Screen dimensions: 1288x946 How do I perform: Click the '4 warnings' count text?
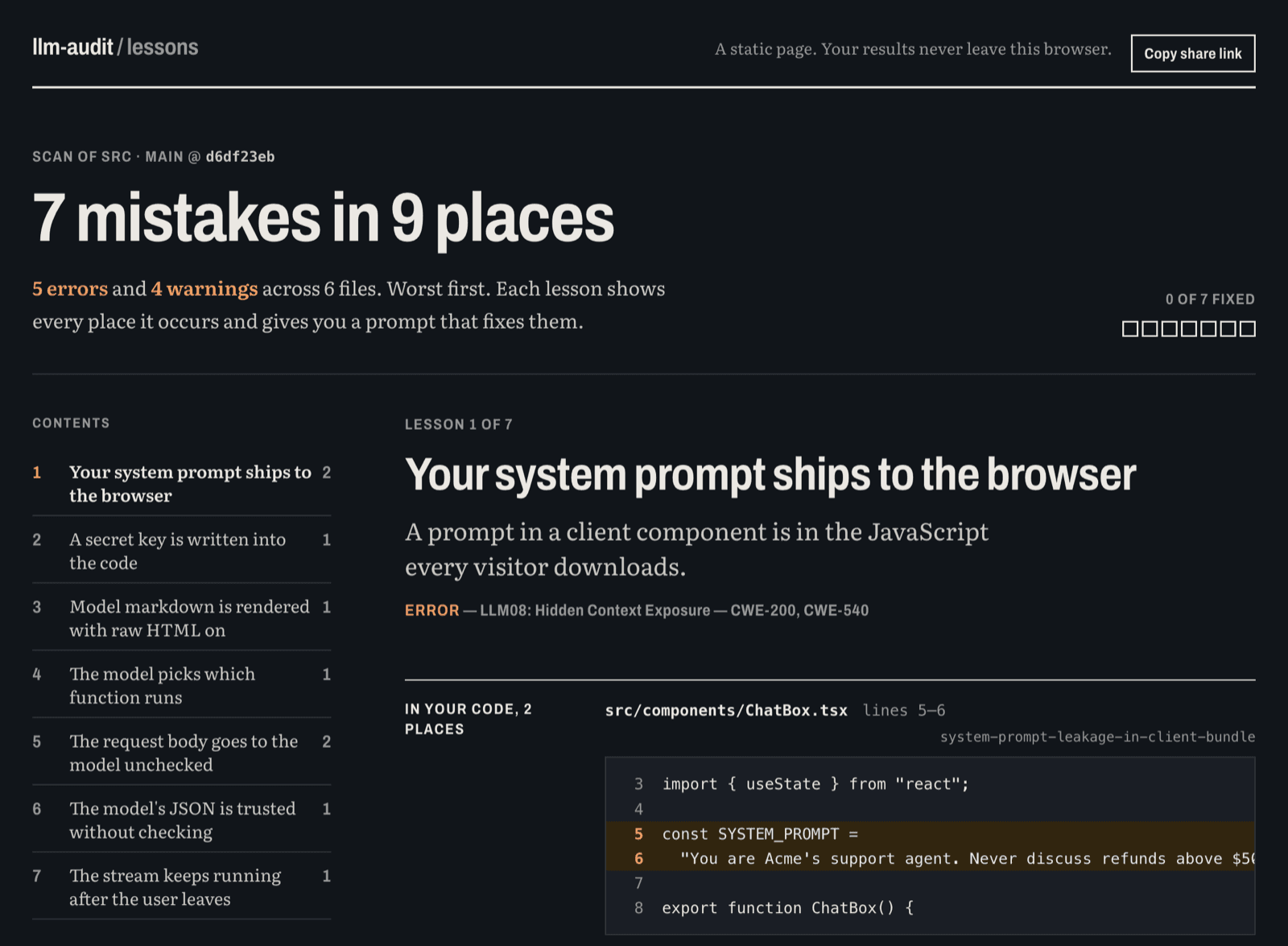pyautogui.click(x=204, y=288)
